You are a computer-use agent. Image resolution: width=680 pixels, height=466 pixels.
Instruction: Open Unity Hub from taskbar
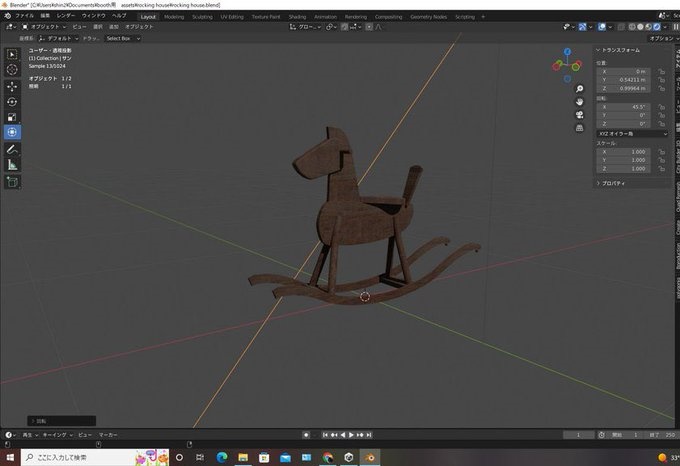(x=349, y=457)
